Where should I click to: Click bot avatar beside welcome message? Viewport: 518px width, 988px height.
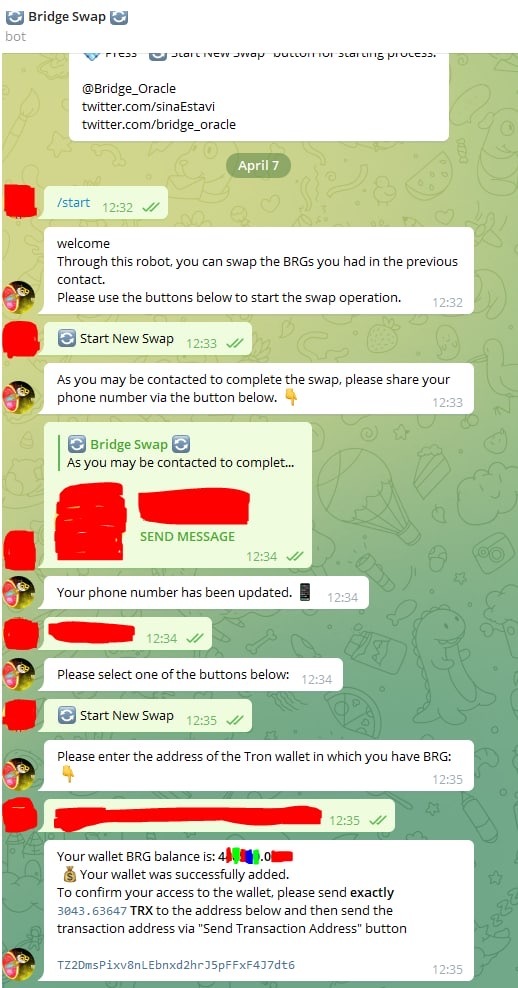click(18, 297)
